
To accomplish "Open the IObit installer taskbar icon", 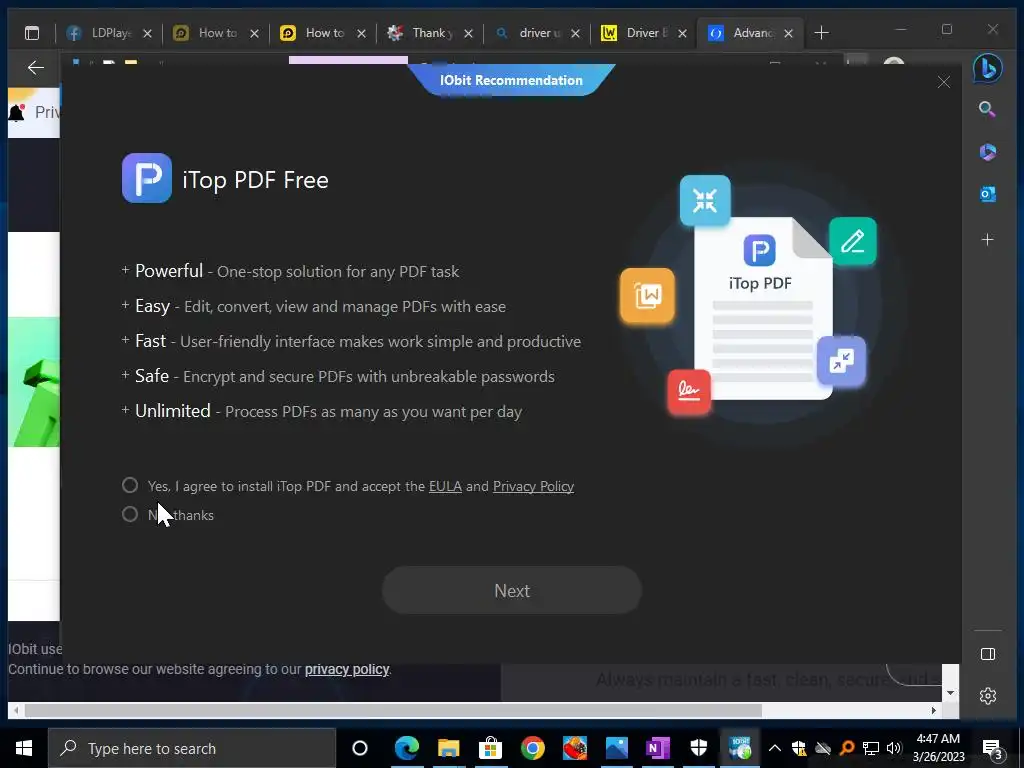I will [x=741, y=748].
